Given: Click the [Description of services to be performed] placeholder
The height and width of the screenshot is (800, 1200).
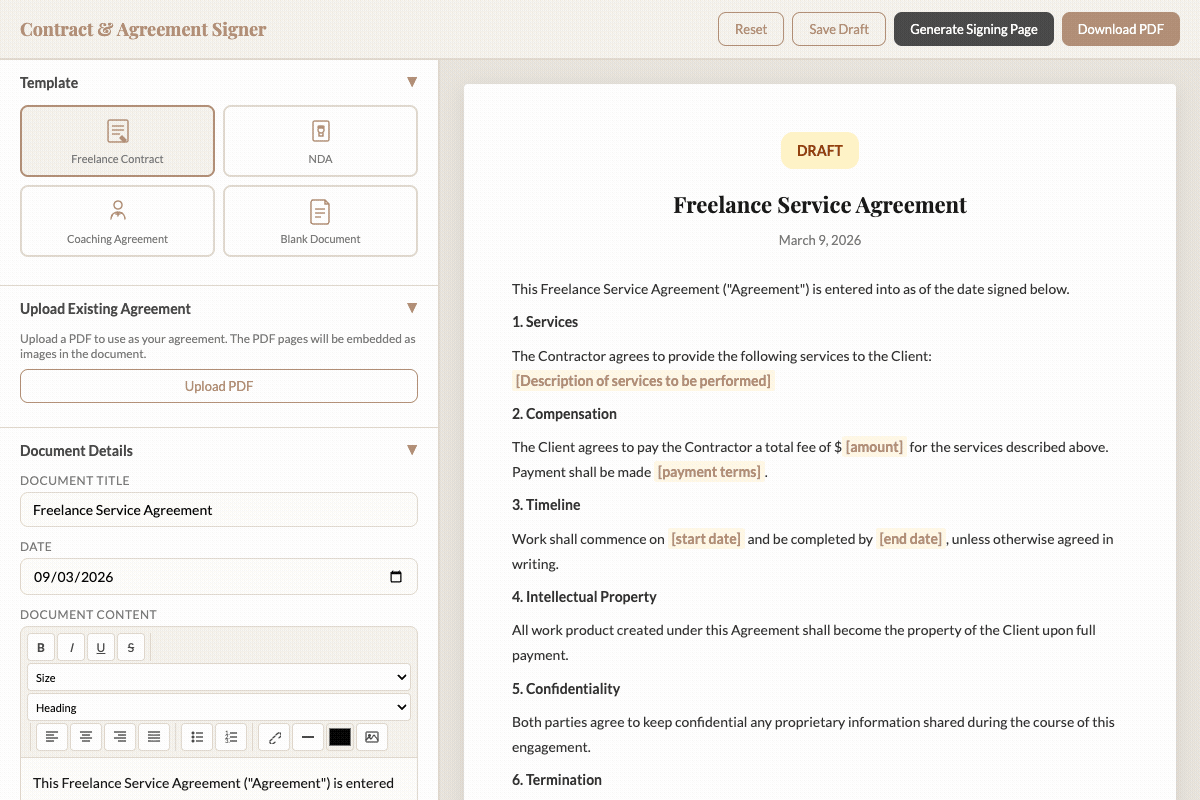Looking at the screenshot, I should [x=643, y=381].
